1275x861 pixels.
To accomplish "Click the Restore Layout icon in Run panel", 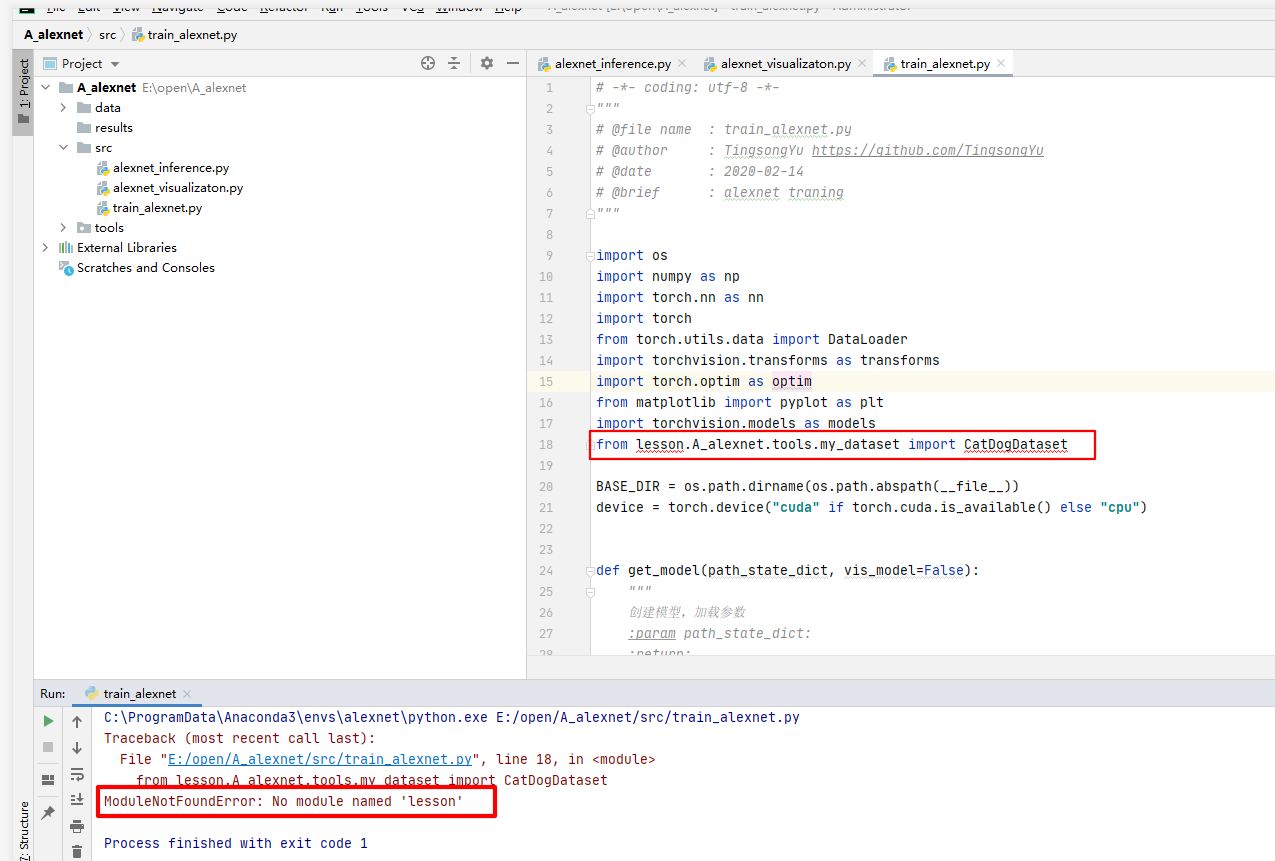I will [48, 780].
